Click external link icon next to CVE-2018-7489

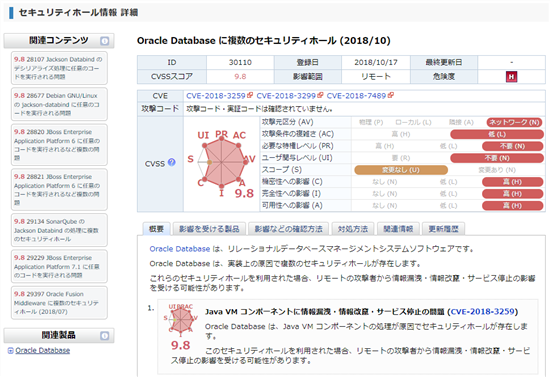391,95
